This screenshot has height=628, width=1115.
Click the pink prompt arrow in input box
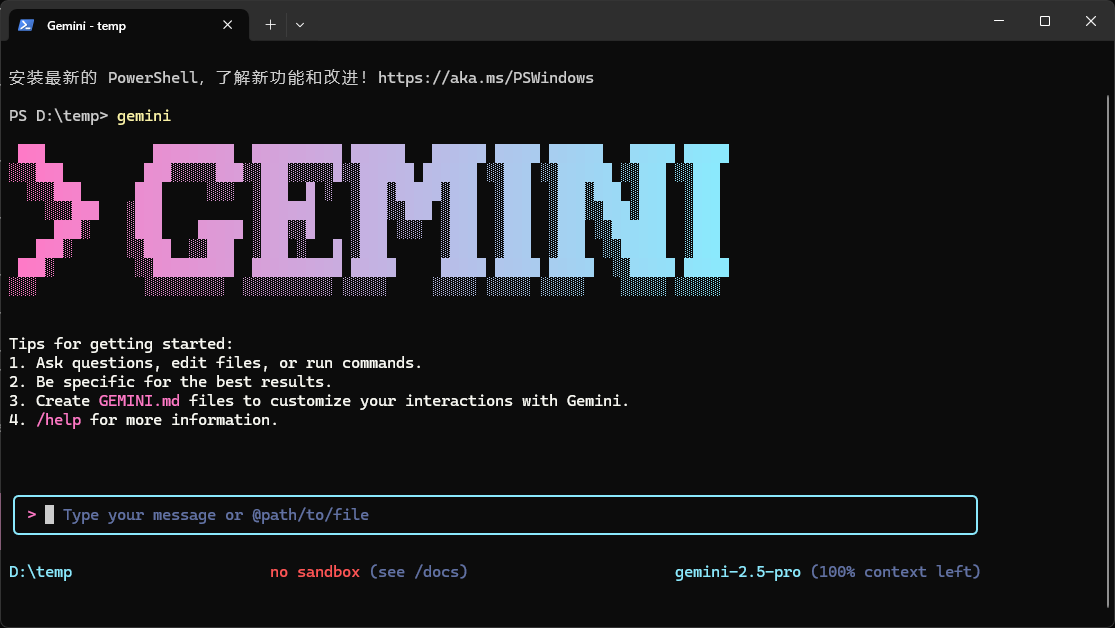pyautogui.click(x=32, y=514)
